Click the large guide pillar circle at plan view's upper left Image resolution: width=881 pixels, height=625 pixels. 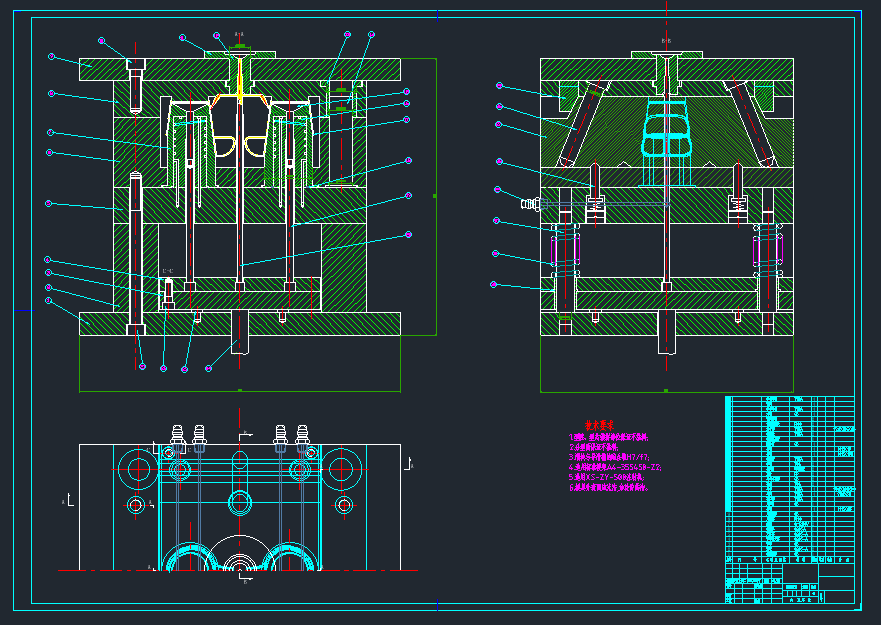click(138, 469)
